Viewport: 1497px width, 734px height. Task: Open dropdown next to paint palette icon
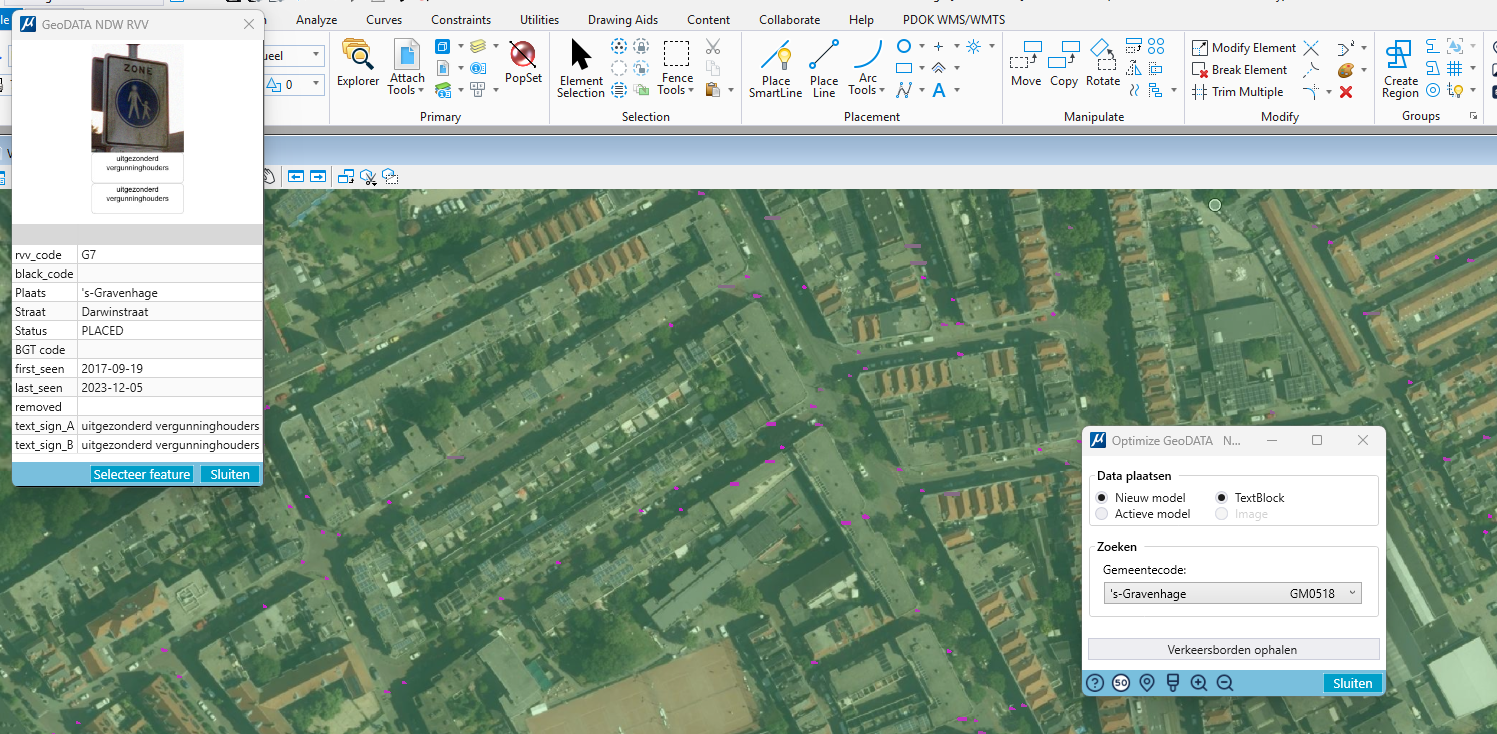coord(1363,70)
